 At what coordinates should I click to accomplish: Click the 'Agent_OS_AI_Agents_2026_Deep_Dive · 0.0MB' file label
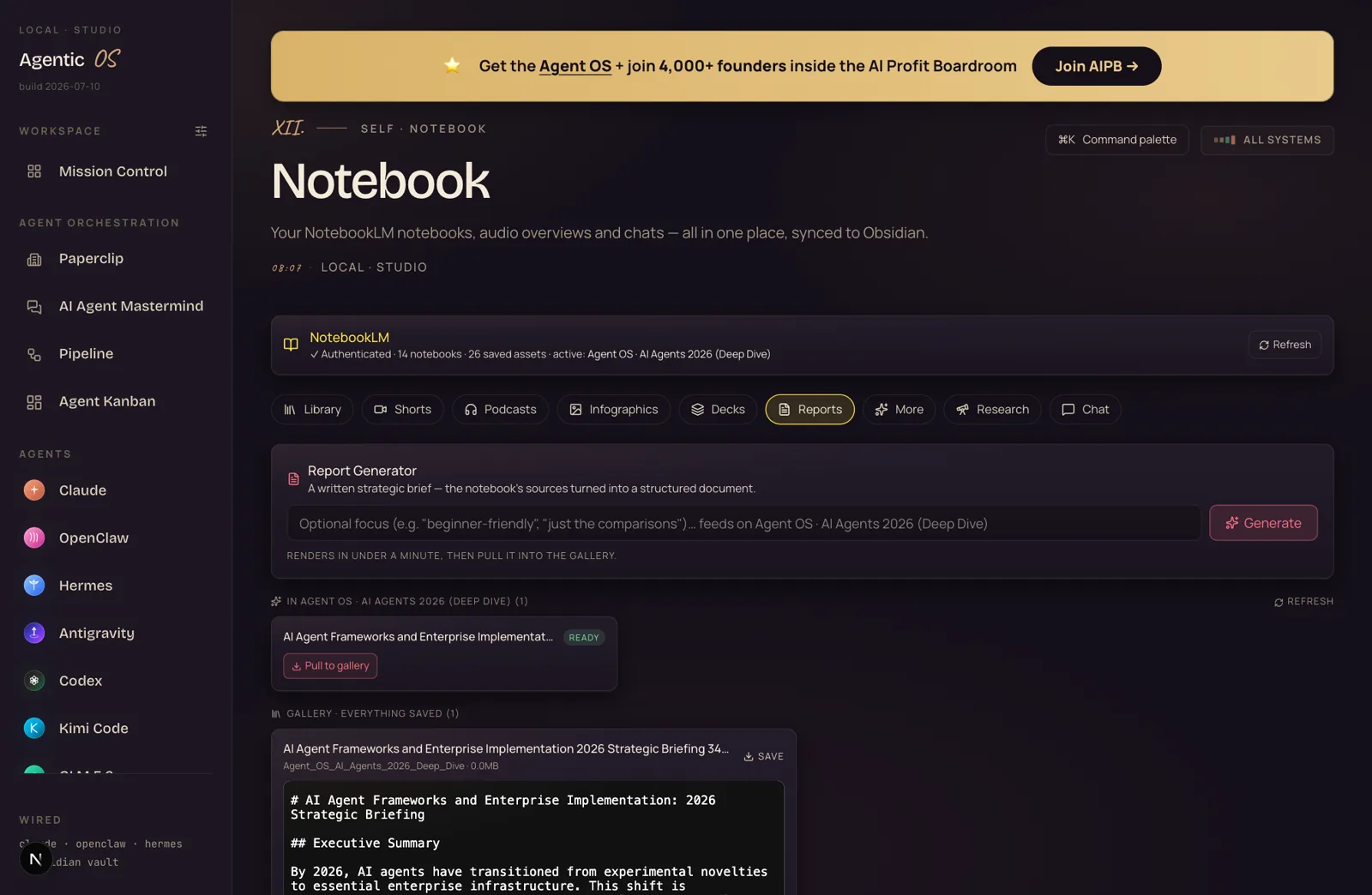pyautogui.click(x=391, y=766)
